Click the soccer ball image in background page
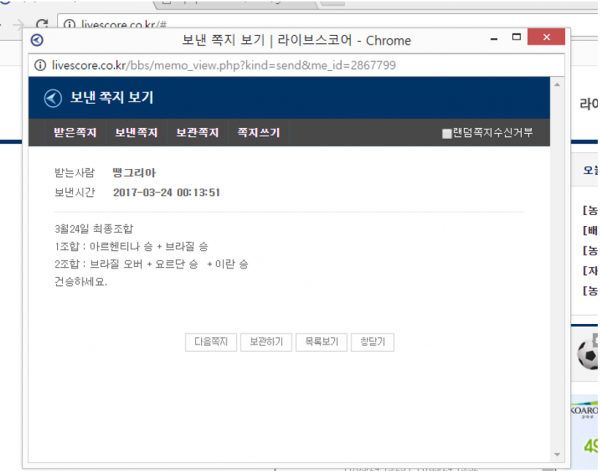600x471 pixels. pyautogui.click(x=588, y=355)
